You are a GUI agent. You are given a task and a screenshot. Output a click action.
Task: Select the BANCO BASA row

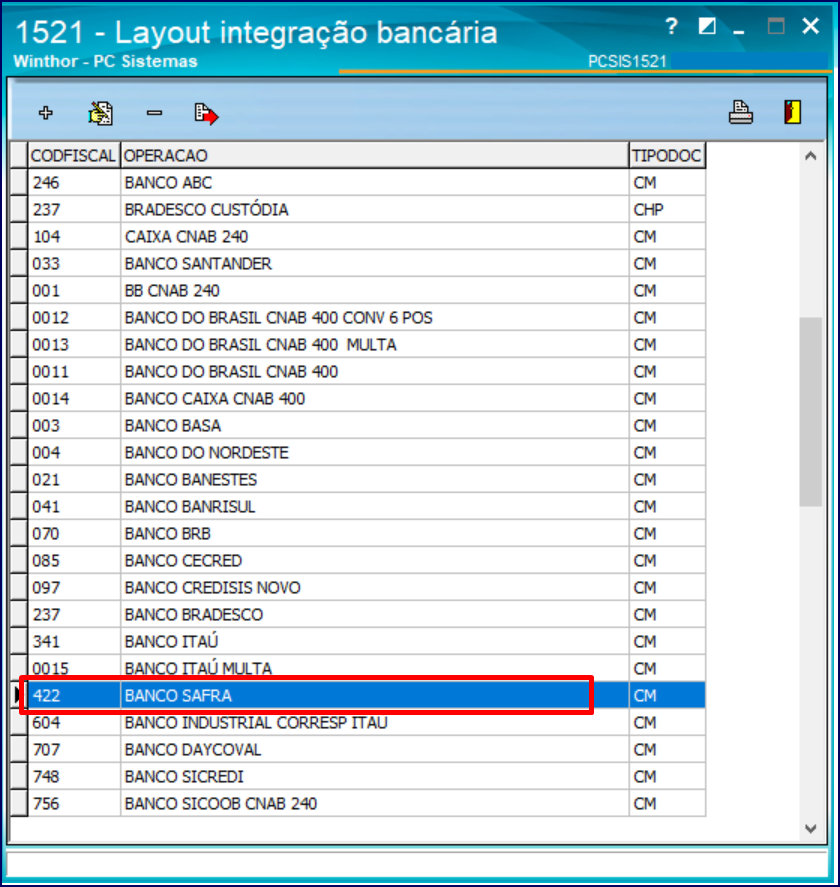pos(367,425)
